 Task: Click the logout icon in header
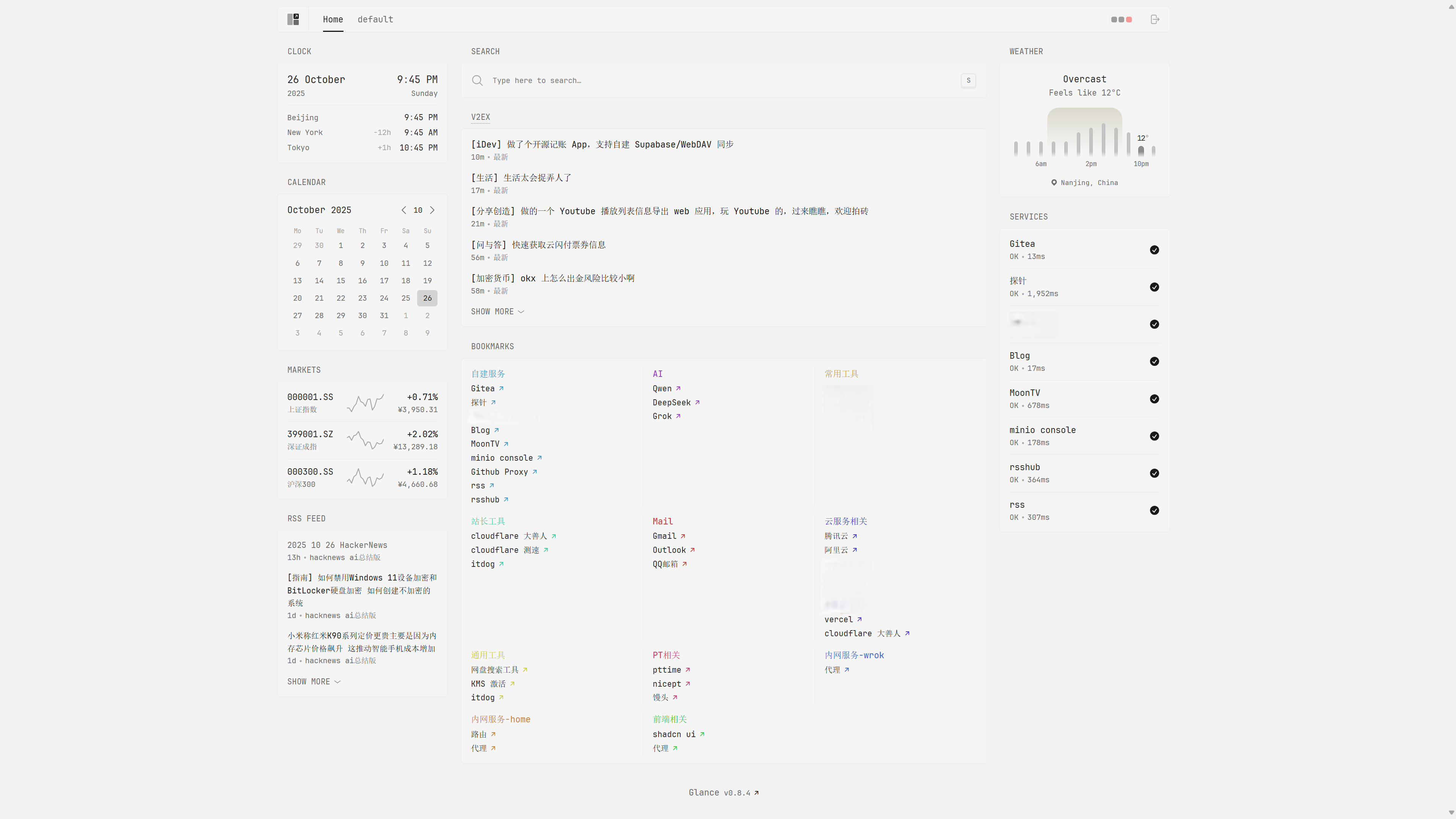pos(1155,19)
